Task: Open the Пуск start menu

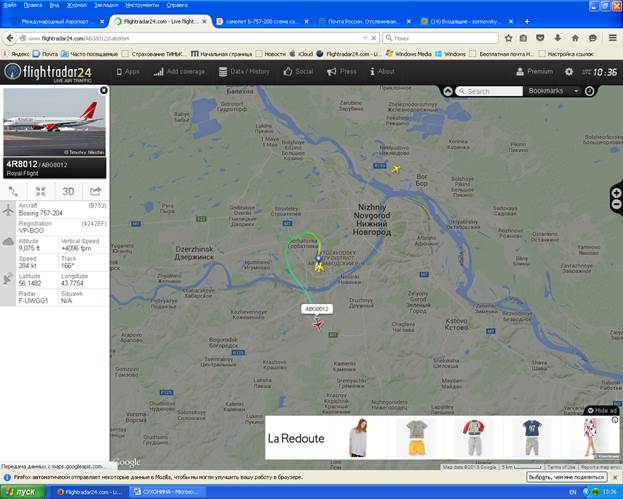Action: [x=22, y=492]
